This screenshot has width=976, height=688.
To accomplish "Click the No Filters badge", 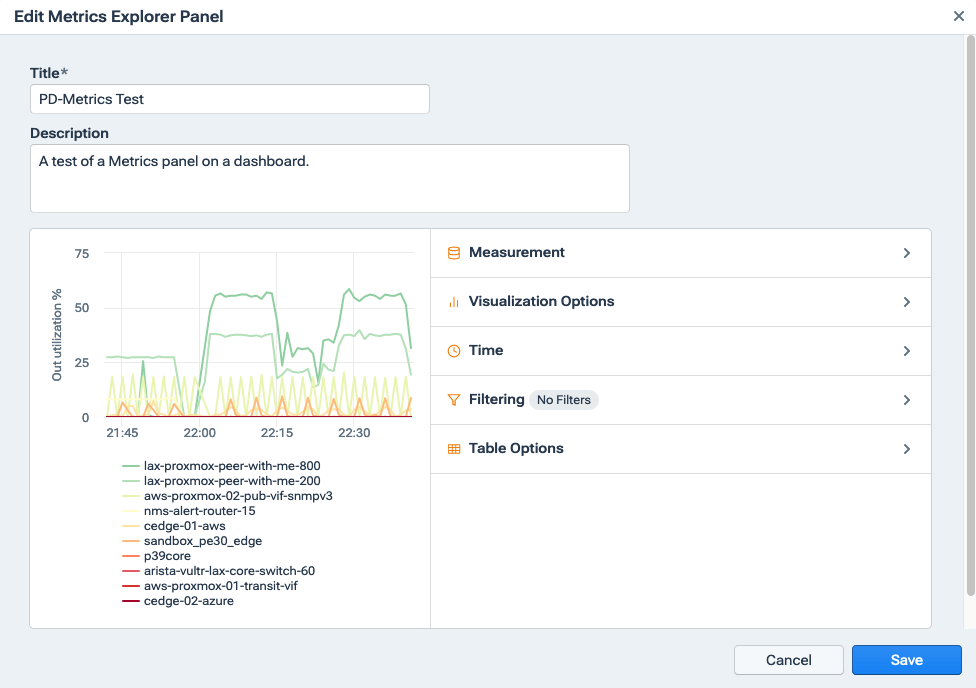I will point(564,399).
